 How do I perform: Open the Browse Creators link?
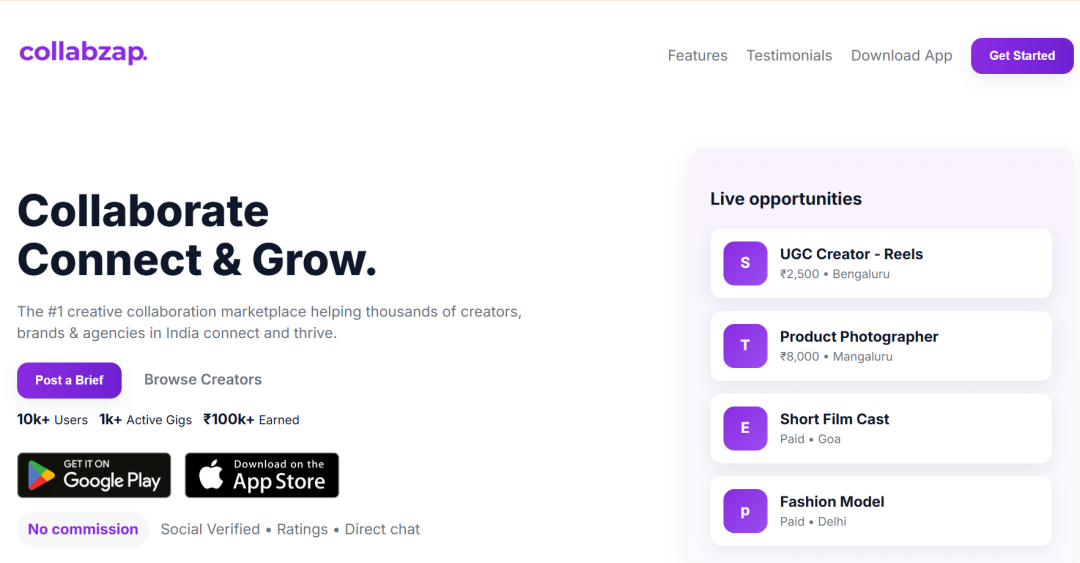coord(203,380)
